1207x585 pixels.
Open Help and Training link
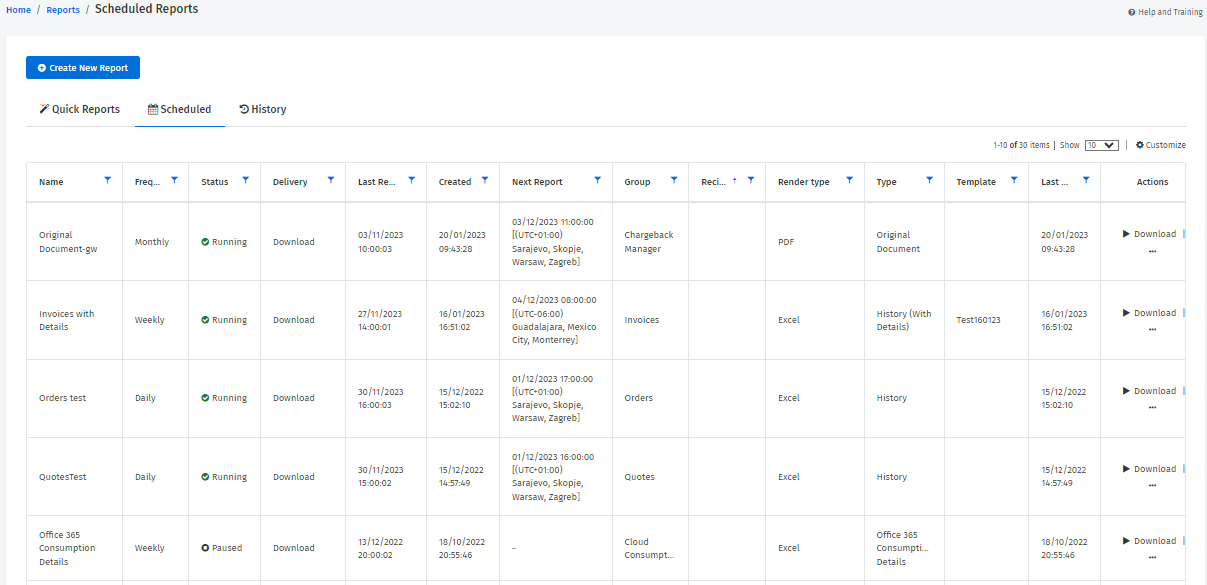1165,13
